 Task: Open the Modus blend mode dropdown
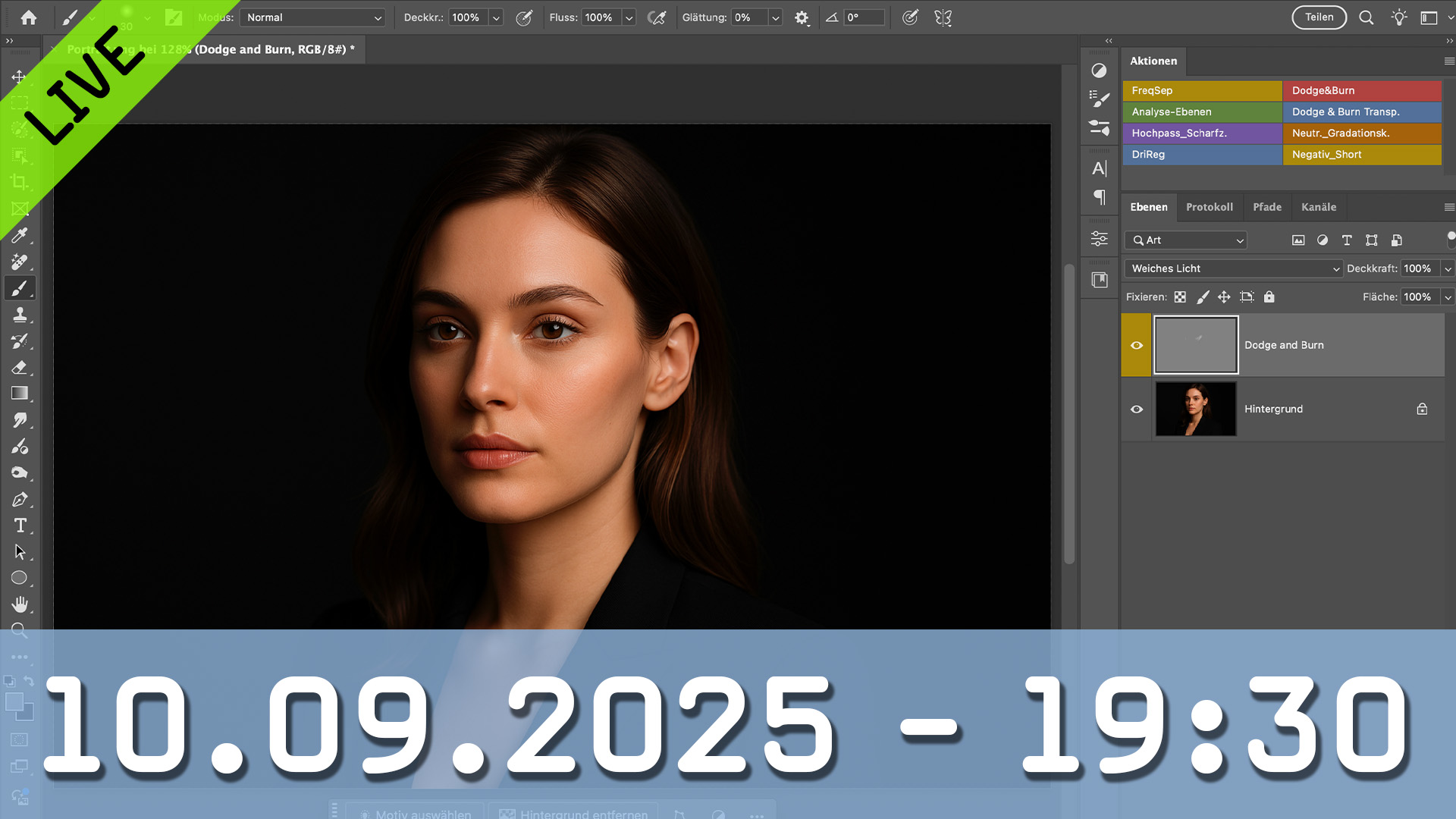click(312, 17)
